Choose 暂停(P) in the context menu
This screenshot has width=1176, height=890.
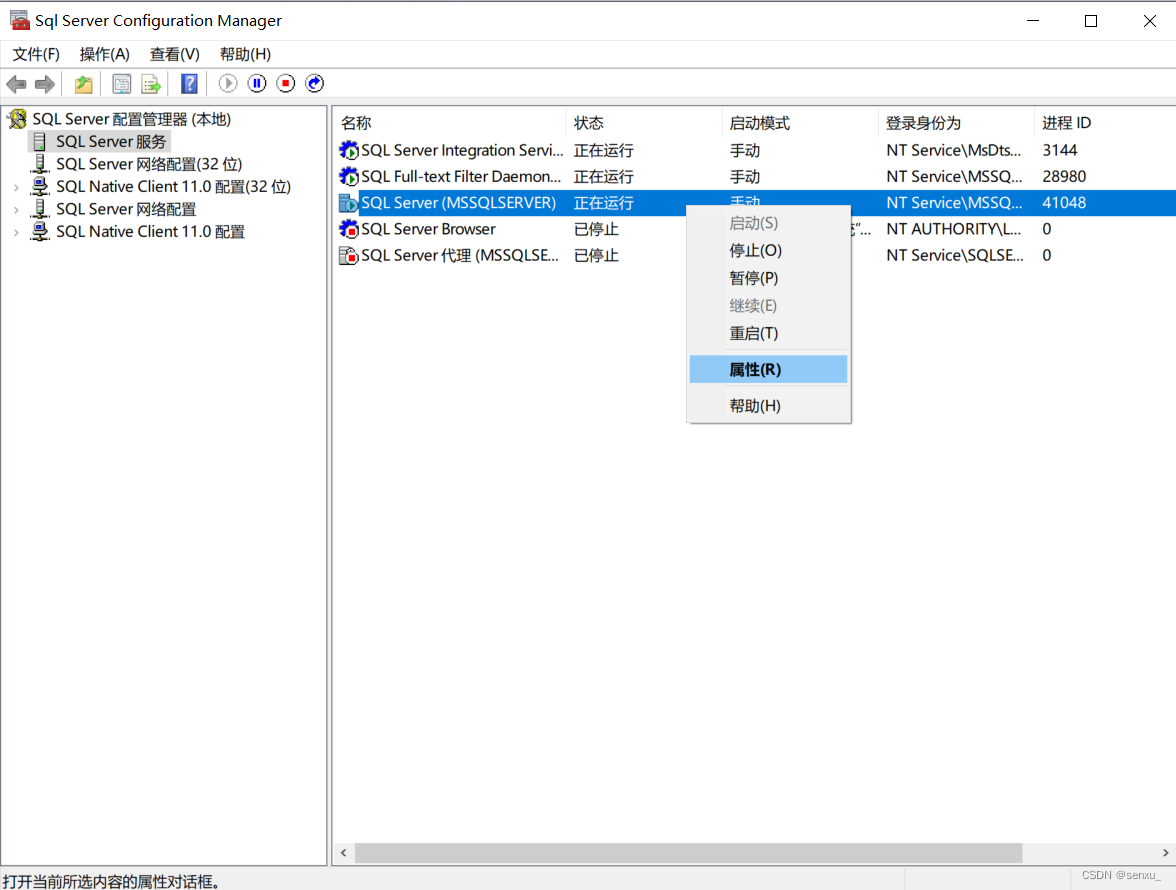point(769,278)
